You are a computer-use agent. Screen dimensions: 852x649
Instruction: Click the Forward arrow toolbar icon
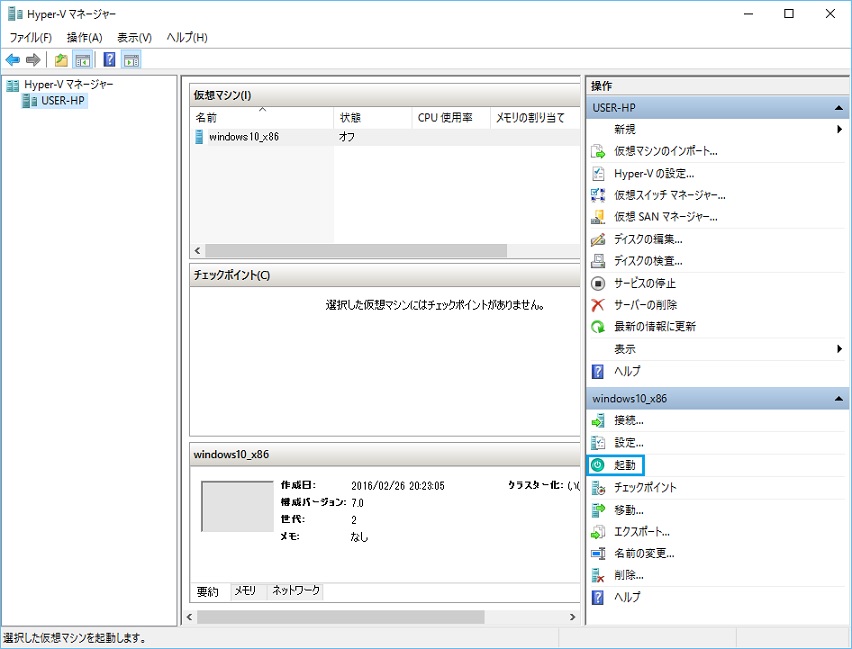pyautogui.click(x=33, y=60)
